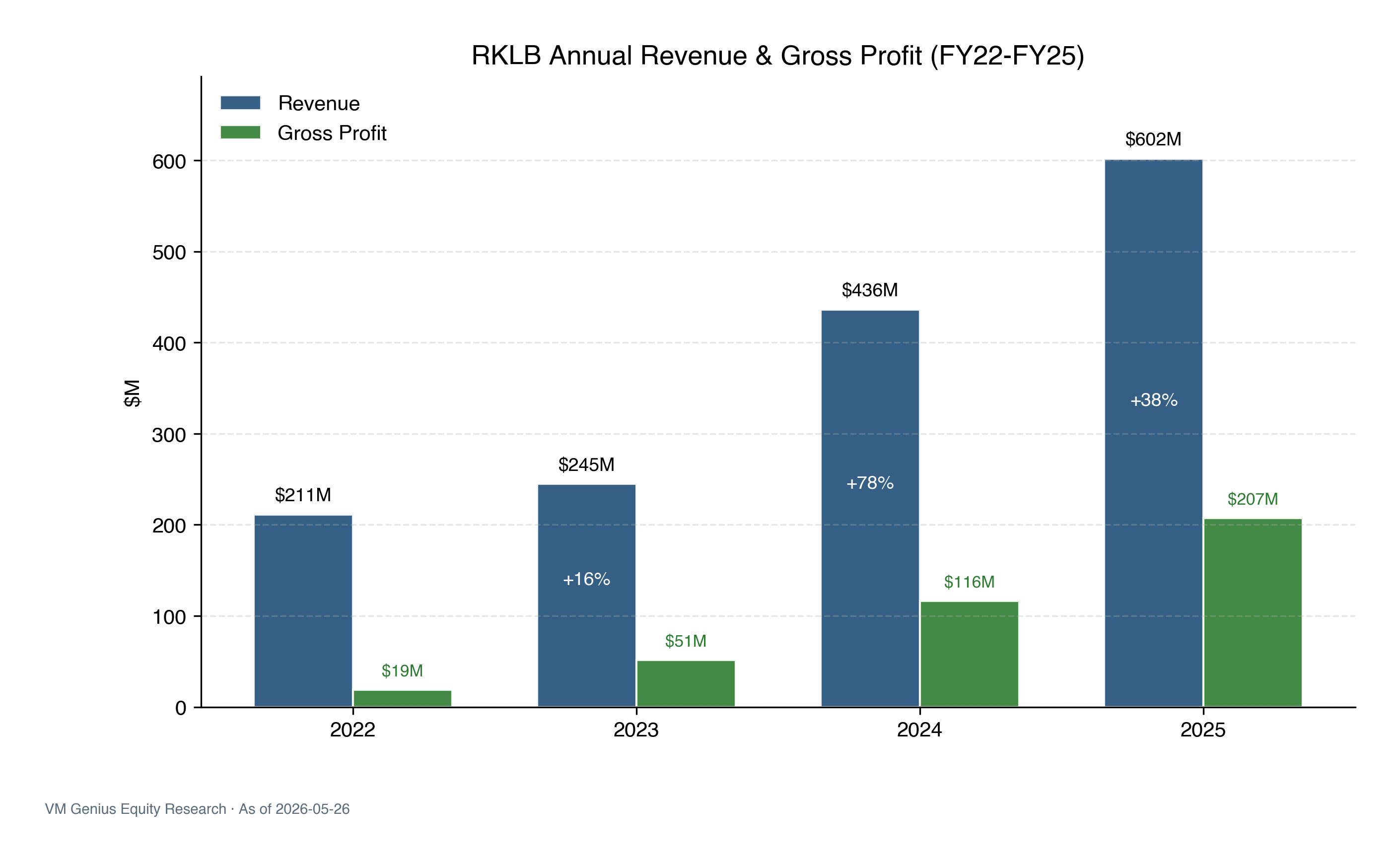
Task: Click the '2025' x-axis label
Action: pyautogui.click(x=1203, y=730)
